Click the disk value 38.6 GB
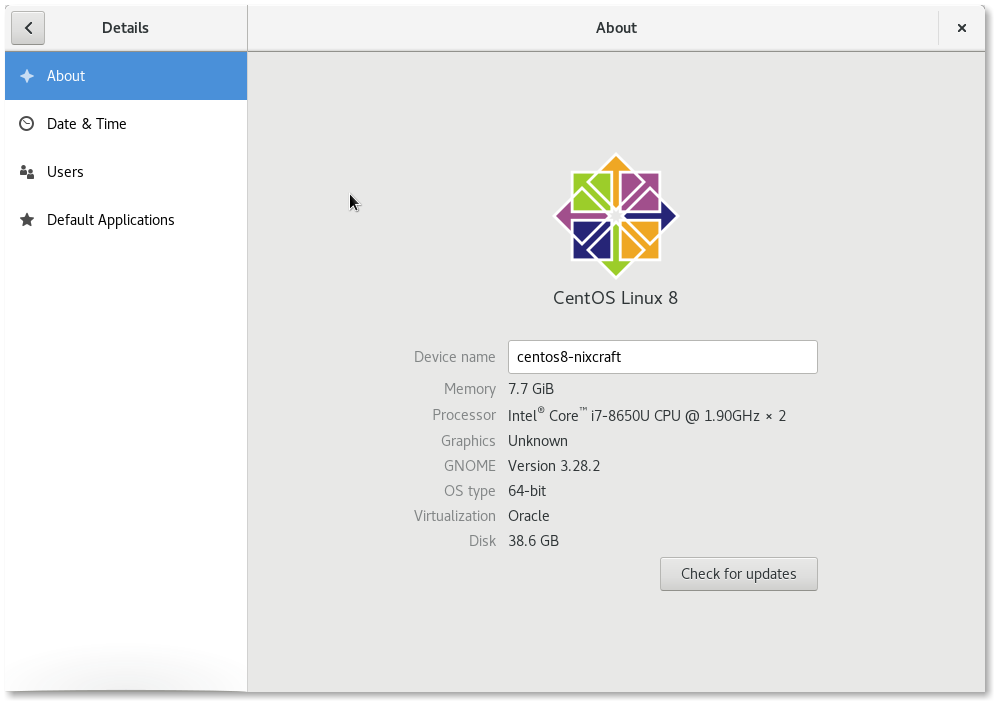 pyautogui.click(x=533, y=541)
